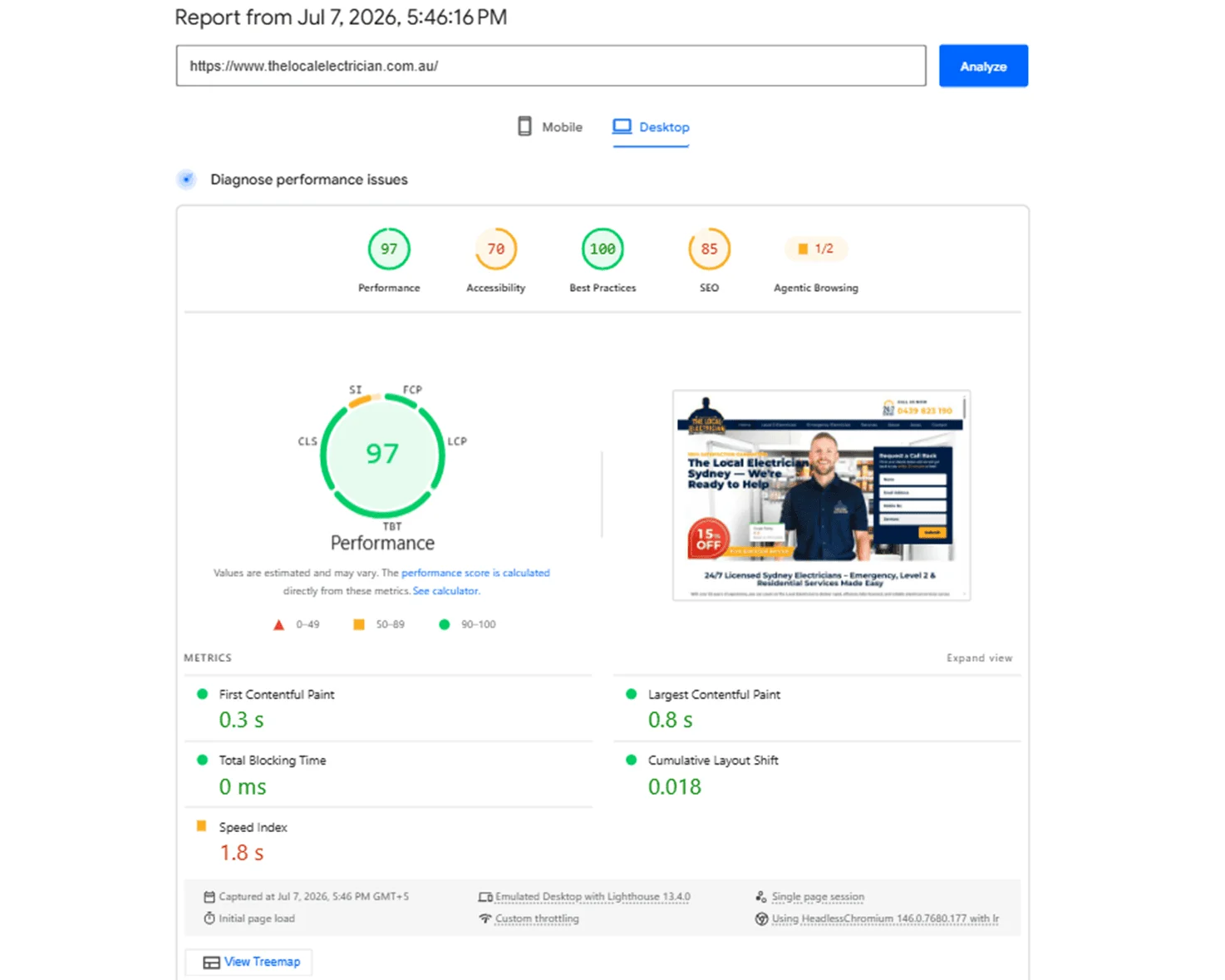Click the Diagnose performance issues icon
Viewport: 1225px width, 980px height.
[187, 179]
